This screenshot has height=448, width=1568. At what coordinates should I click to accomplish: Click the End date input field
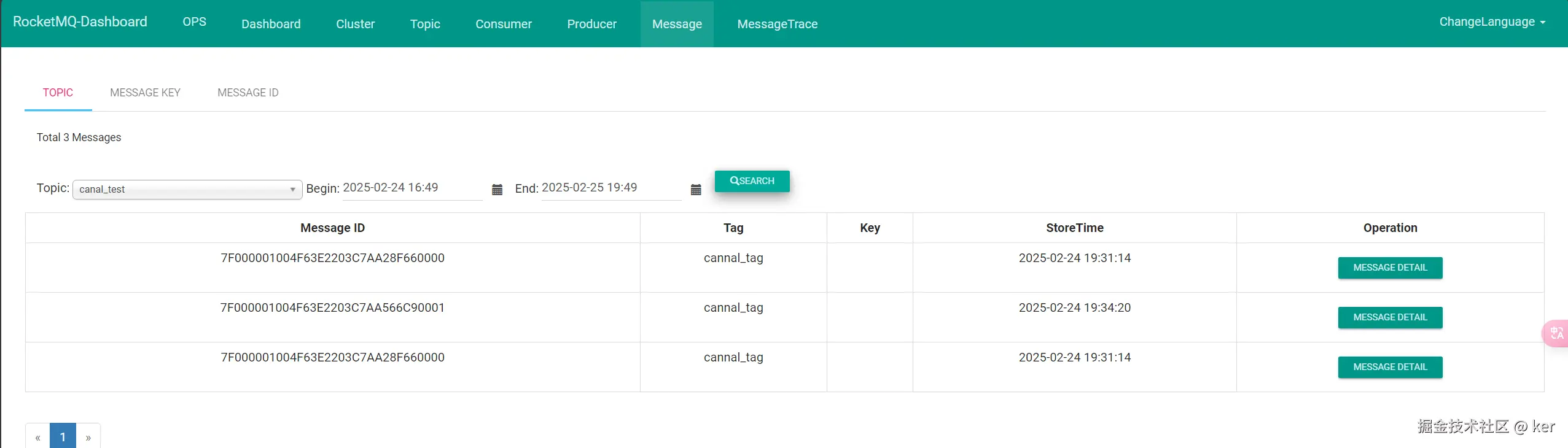(x=610, y=188)
